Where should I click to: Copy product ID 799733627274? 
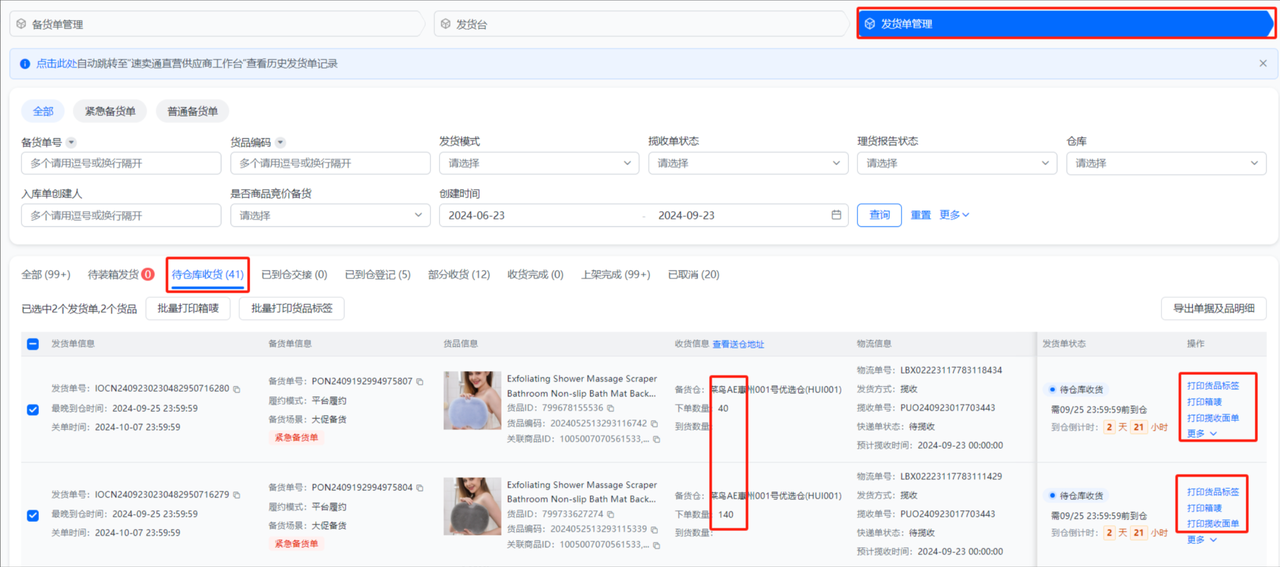[611, 514]
